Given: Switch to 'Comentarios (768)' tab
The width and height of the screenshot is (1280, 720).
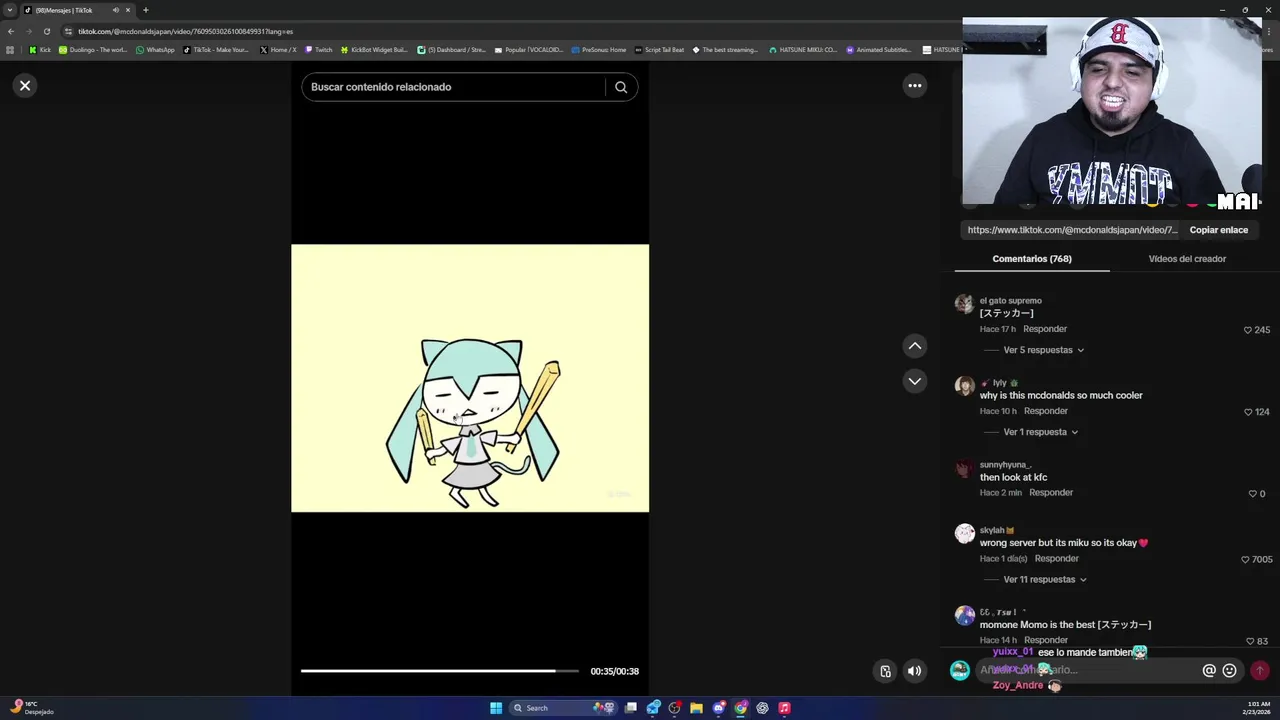Looking at the screenshot, I should point(1032,259).
